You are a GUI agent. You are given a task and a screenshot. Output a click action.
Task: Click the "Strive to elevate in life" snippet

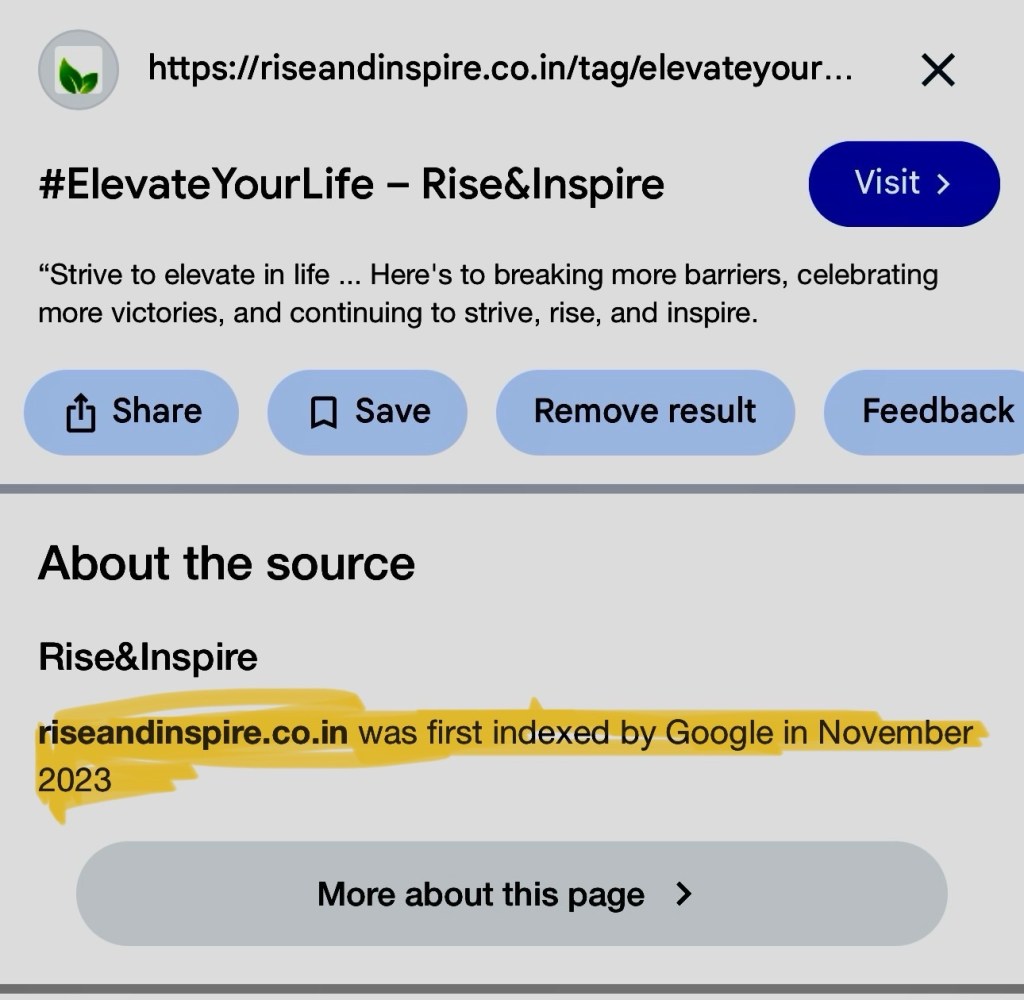[x=487, y=293]
